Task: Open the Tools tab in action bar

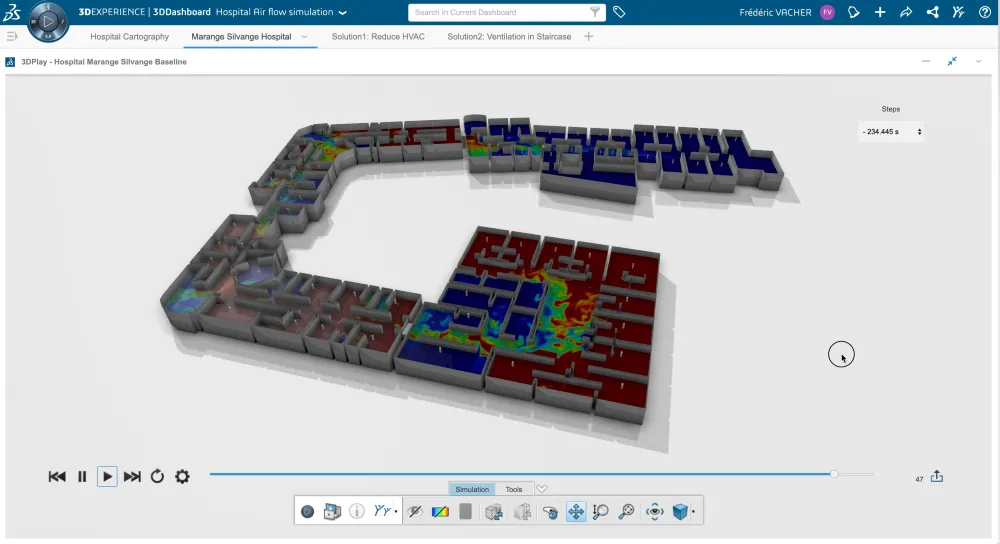Action: click(x=513, y=489)
